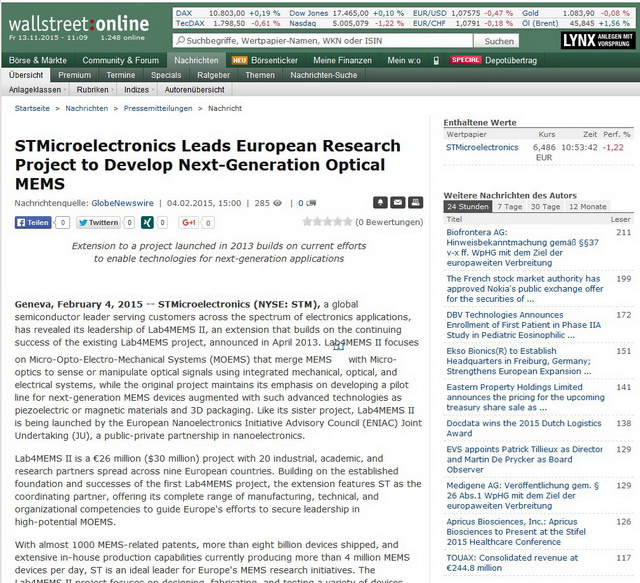Open Apricus Biosciences conference news
This screenshot has width=640, height=583.
516,532
